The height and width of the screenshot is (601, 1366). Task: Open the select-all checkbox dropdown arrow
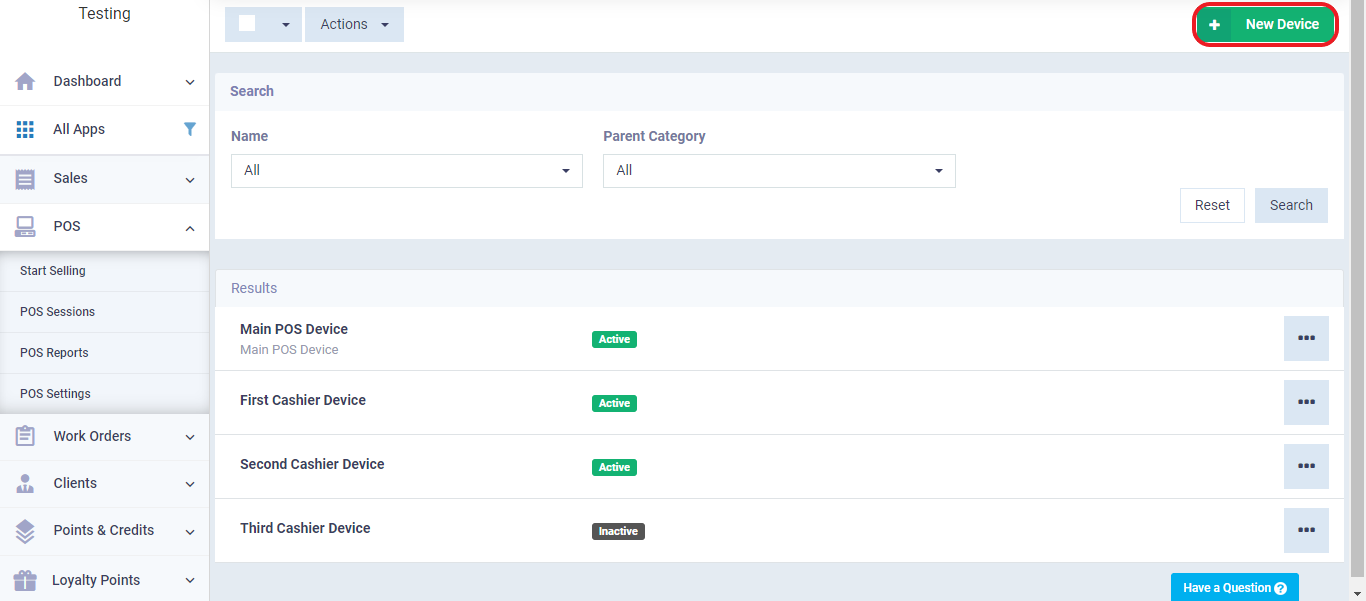pyautogui.click(x=285, y=25)
